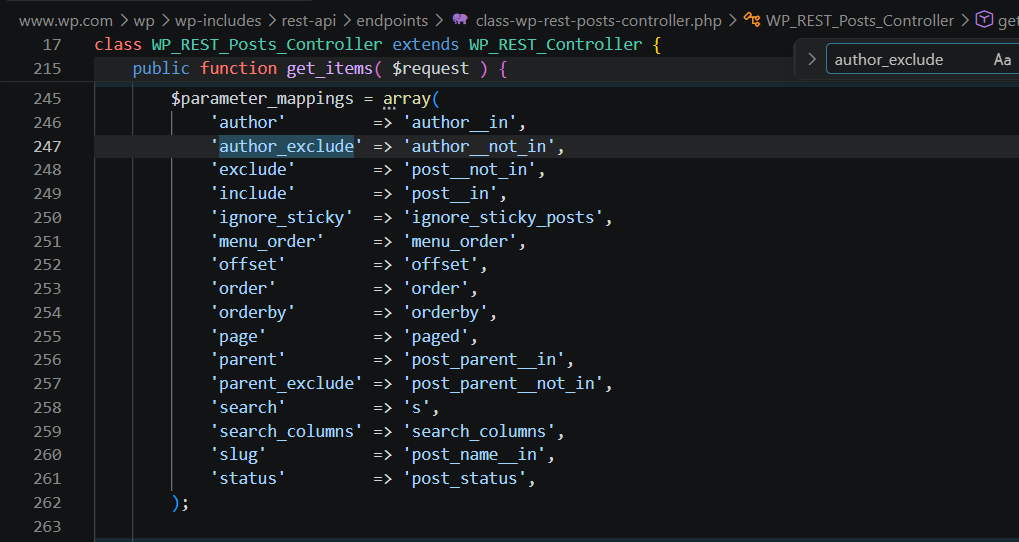Click the $parameter_mappings variable

pyautogui.click(x=263, y=99)
